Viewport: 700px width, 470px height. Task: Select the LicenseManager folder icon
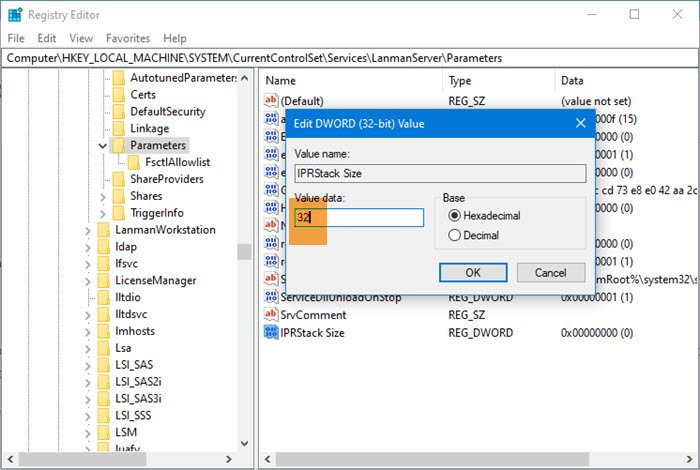[x=104, y=280]
